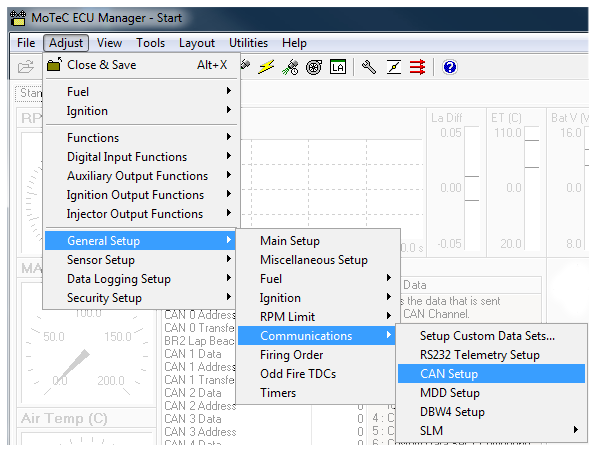
Task: Select RS232 Telemetry Setup
Action: pos(491,355)
